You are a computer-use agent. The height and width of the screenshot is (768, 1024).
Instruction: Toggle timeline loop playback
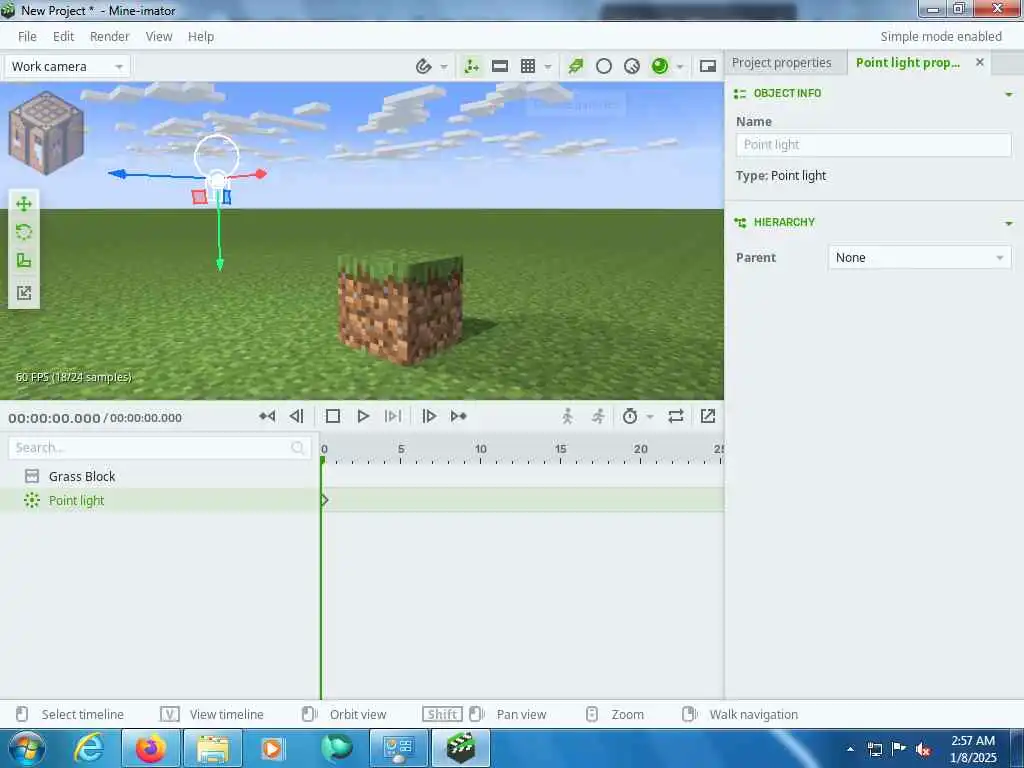(x=676, y=416)
